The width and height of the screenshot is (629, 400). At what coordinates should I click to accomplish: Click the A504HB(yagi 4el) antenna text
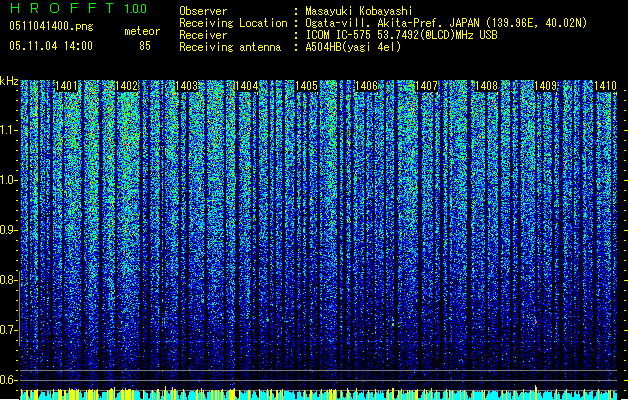pos(353,47)
